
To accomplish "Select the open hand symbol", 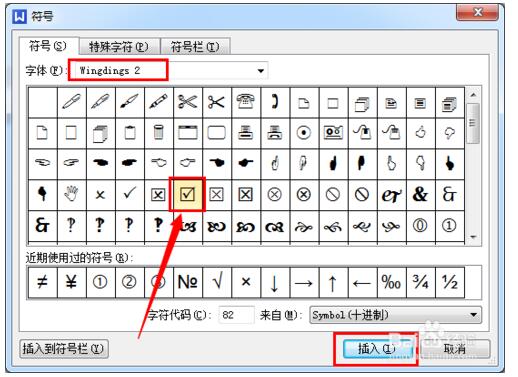I will click(x=71, y=194).
